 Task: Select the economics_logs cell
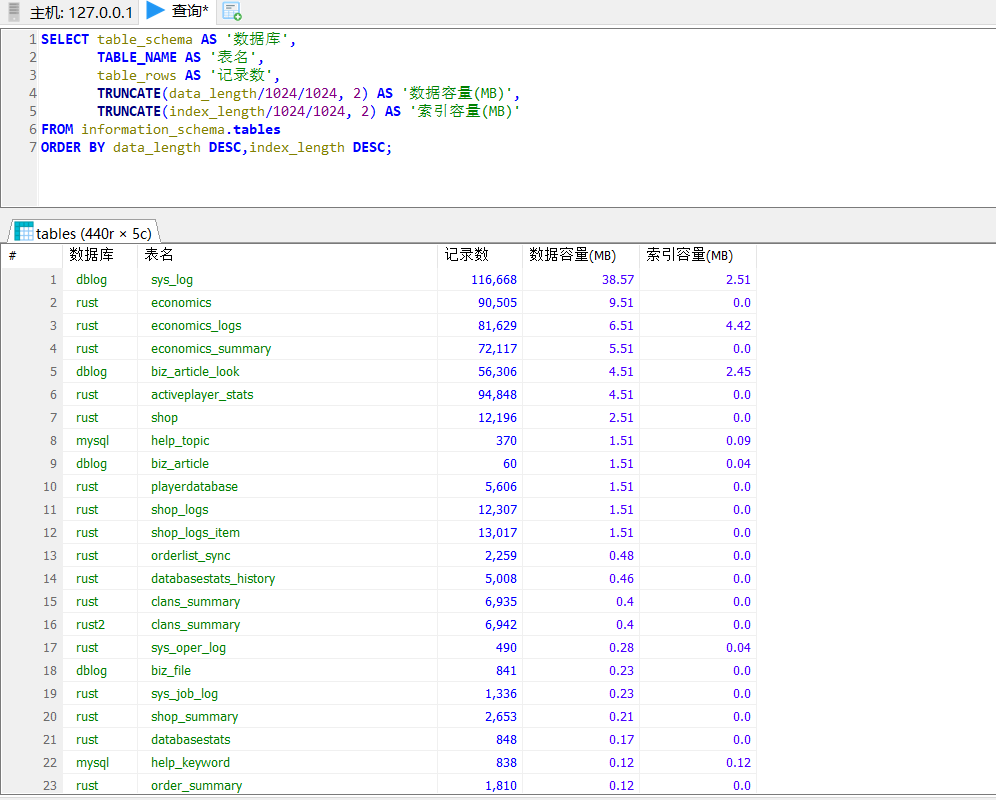point(287,325)
